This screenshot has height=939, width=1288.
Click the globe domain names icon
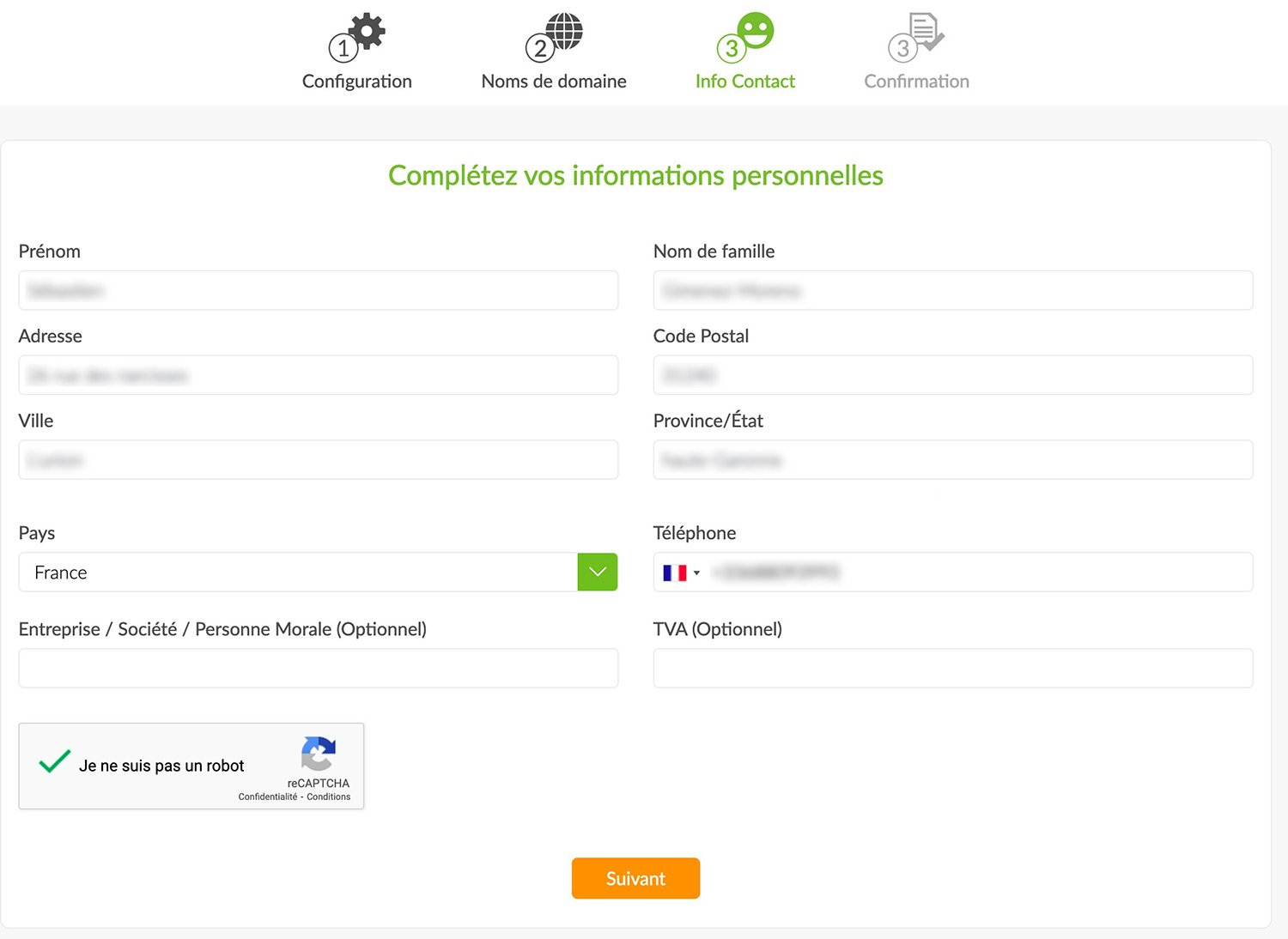coord(564,31)
